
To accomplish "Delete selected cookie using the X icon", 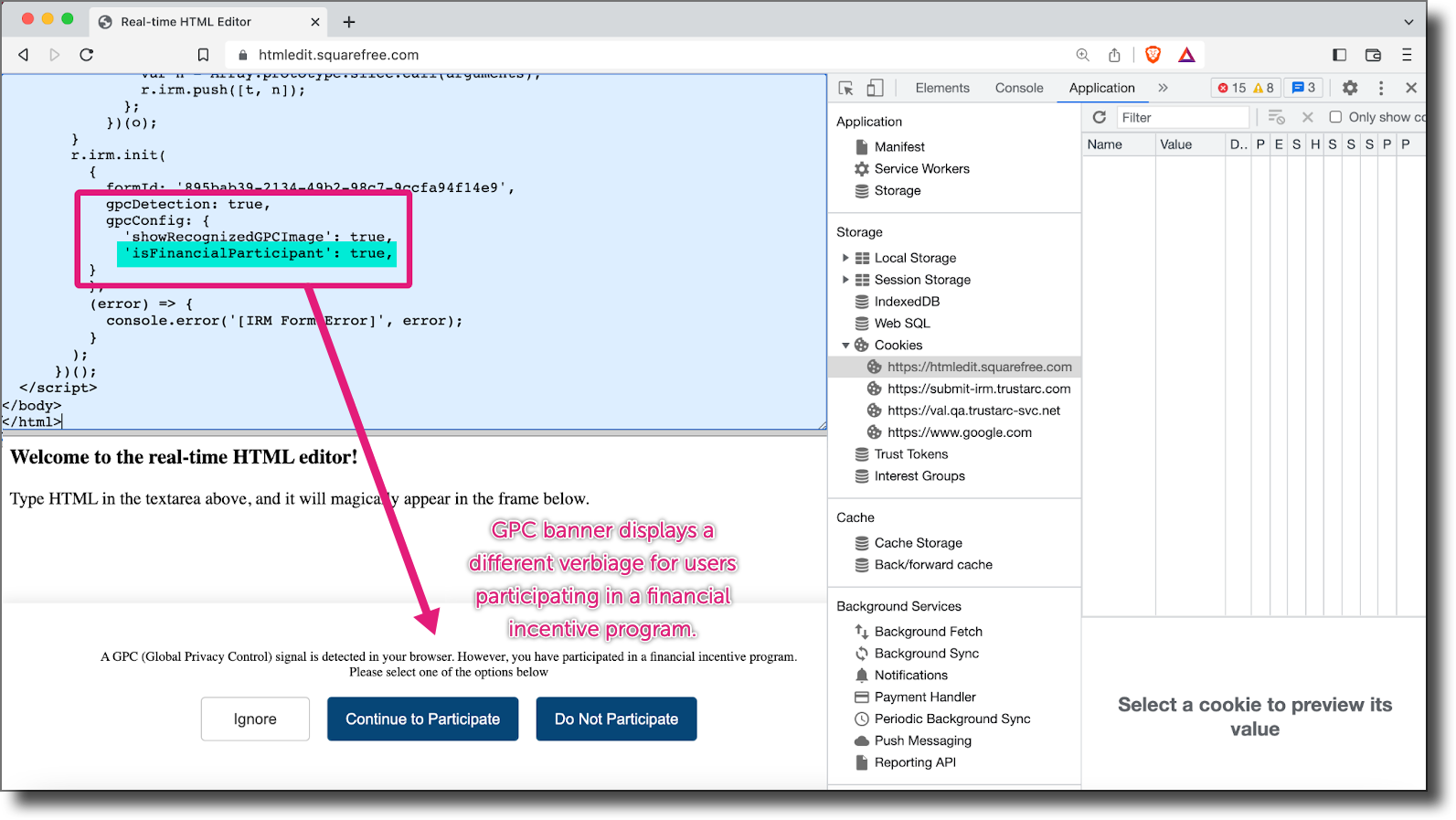I will point(1308,117).
